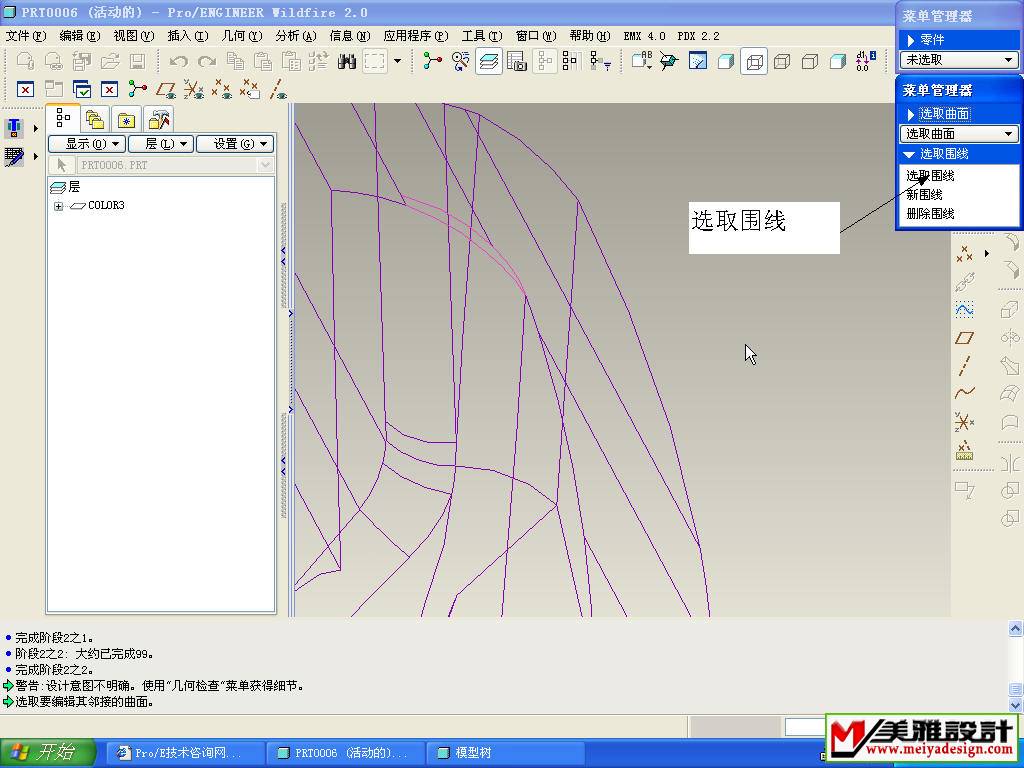Toggle coordinate system display eye icon
The width and height of the screenshot is (1024, 768).
pyautogui.click(x=194, y=89)
